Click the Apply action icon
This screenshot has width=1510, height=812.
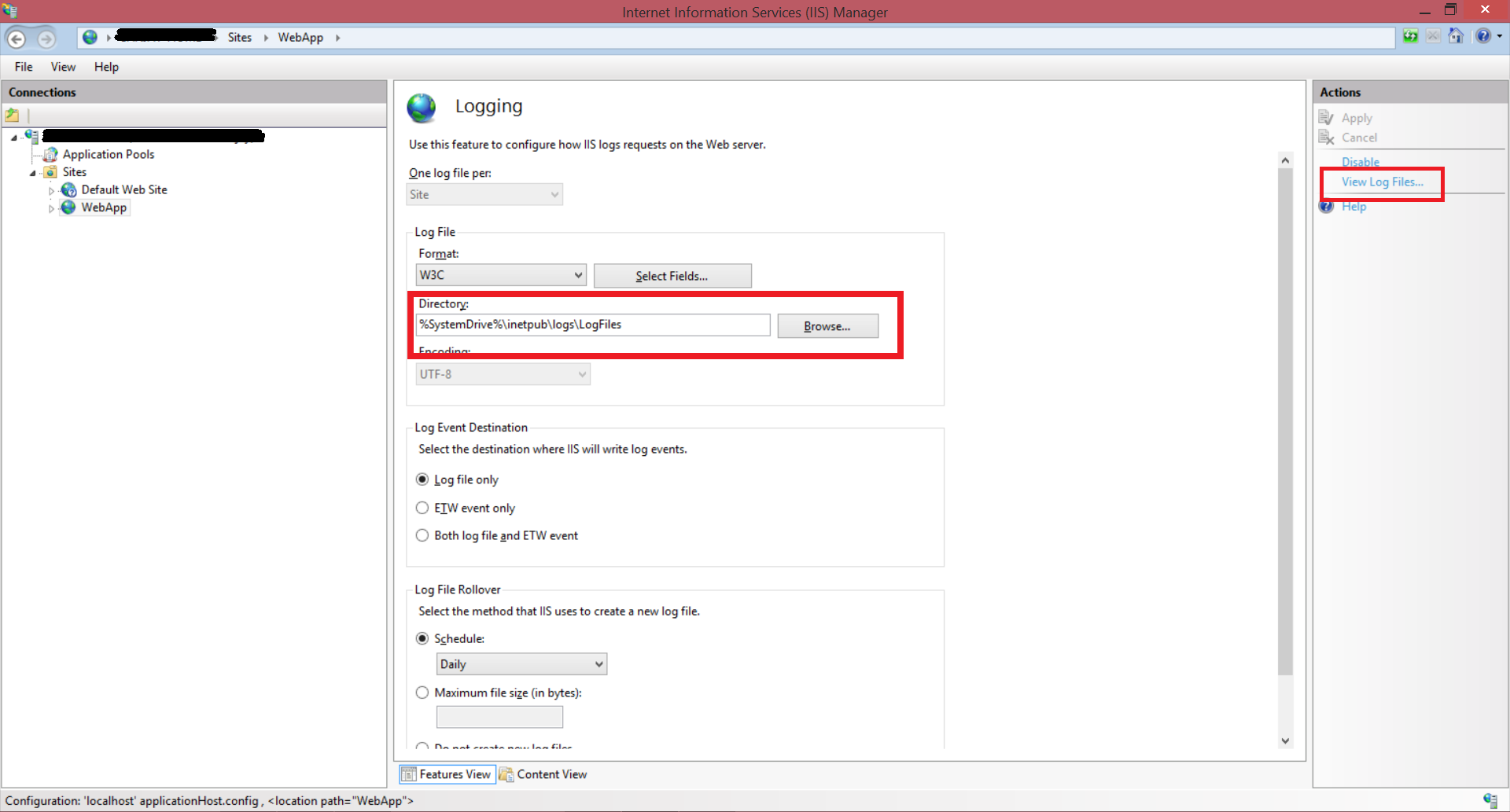pyautogui.click(x=1328, y=117)
